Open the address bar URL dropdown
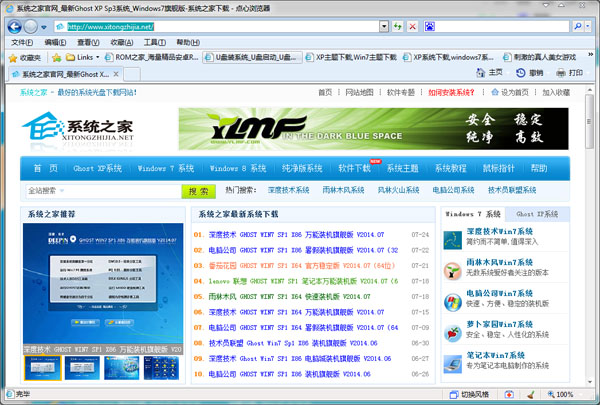600x405 pixels. pyautogui.click(x=385, y=26)
